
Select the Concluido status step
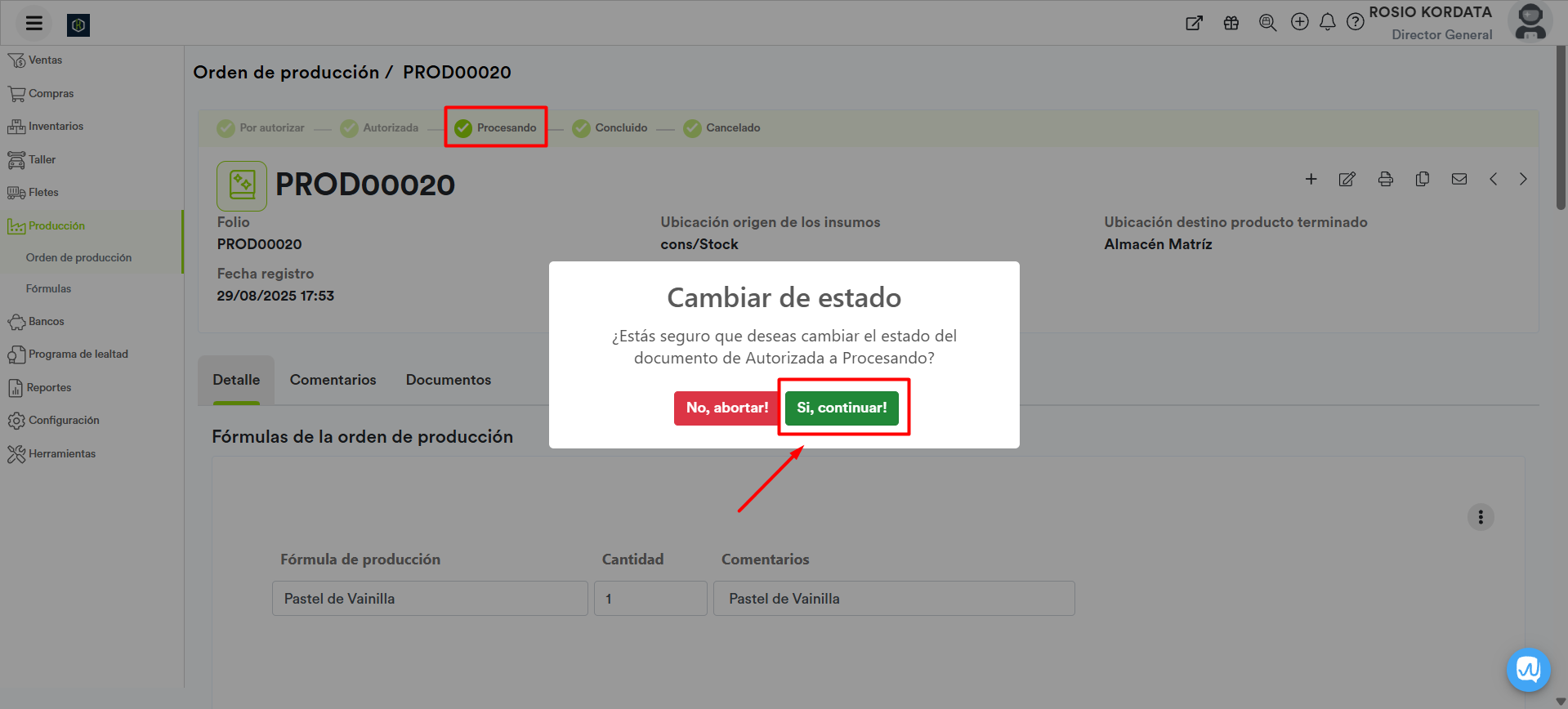click(x=610, y=128)
